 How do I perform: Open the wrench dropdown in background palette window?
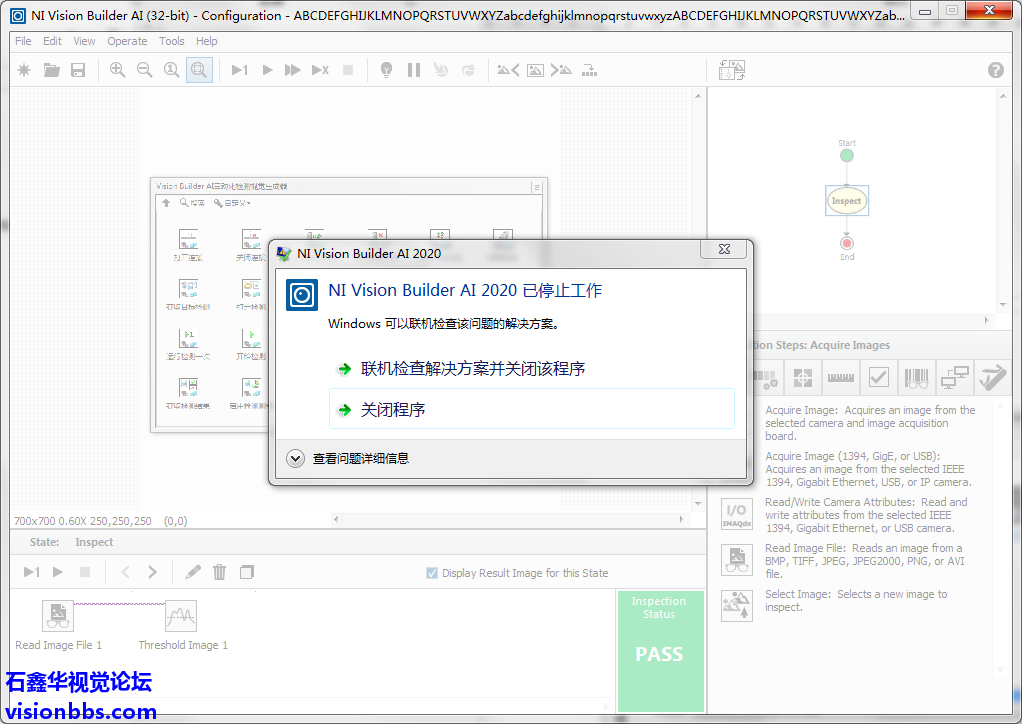[231, 203]
